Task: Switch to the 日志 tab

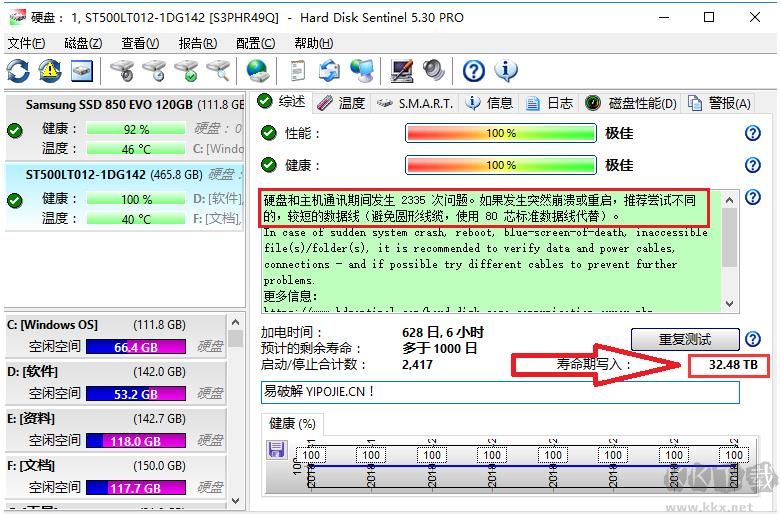Action: (x=550, y=103)
